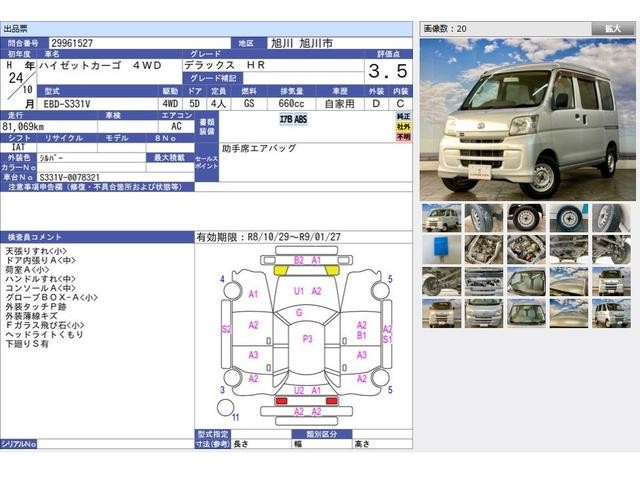Click the 画像数：20 image count label
Viewport: 640px width, 480px height.
pos(445,29)
